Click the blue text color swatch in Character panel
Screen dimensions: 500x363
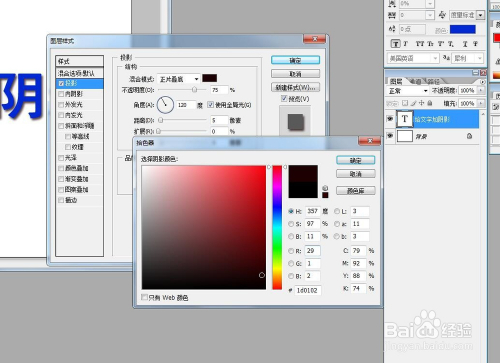[463, 29]
